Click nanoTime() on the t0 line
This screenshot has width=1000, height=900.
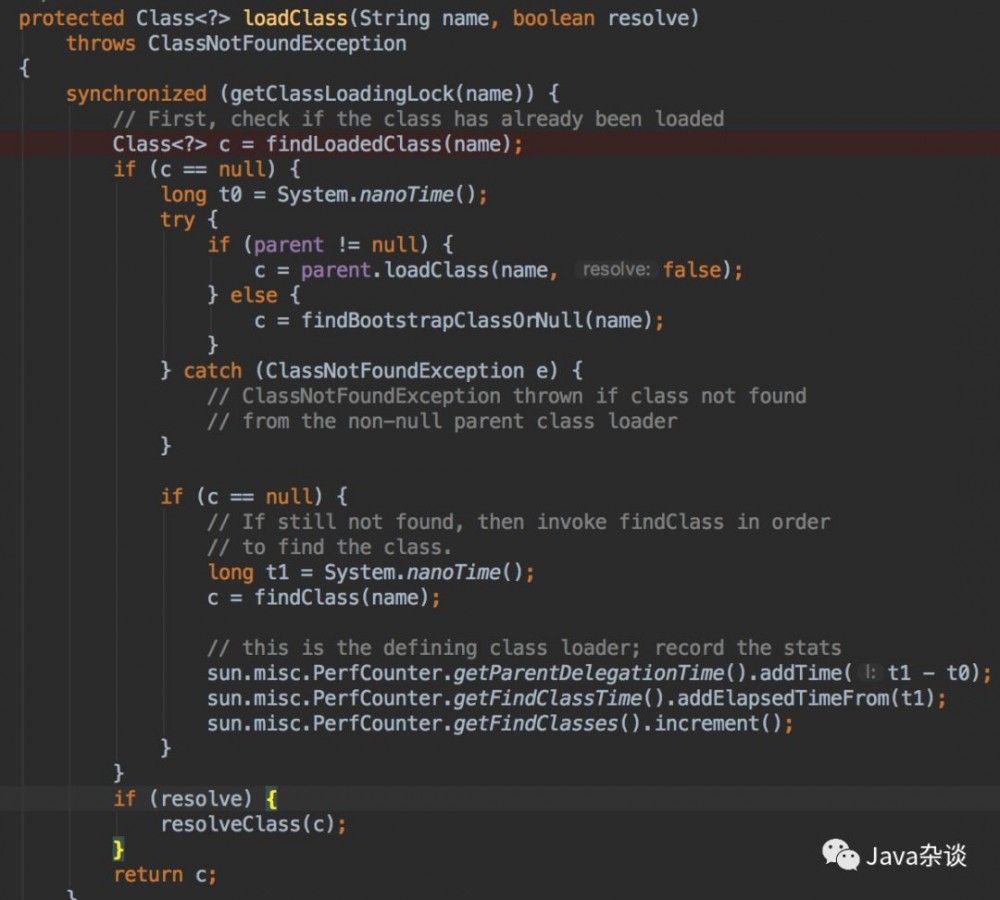[x=418, y=194]
